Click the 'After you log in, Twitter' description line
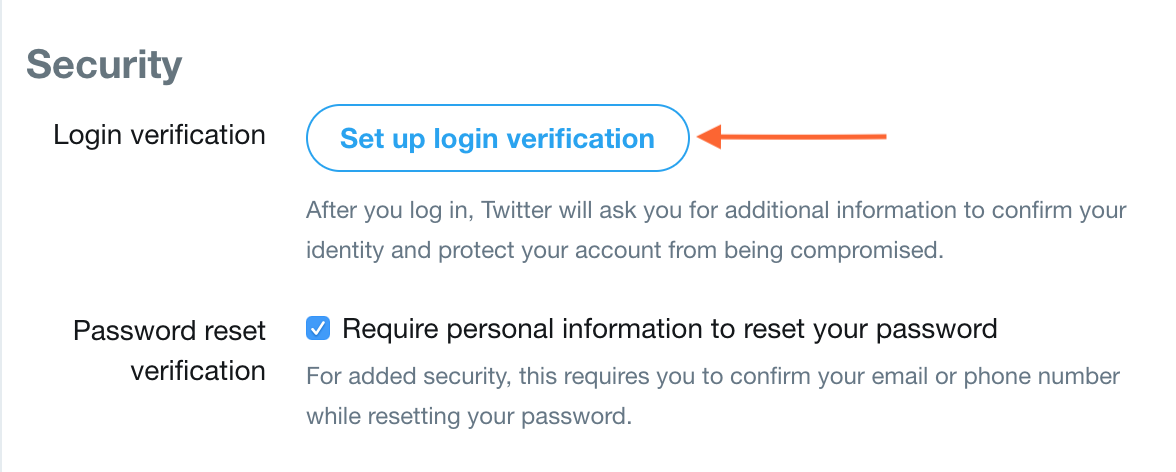1176x472 pixels. pyautogui.click(x=716, y=211)
